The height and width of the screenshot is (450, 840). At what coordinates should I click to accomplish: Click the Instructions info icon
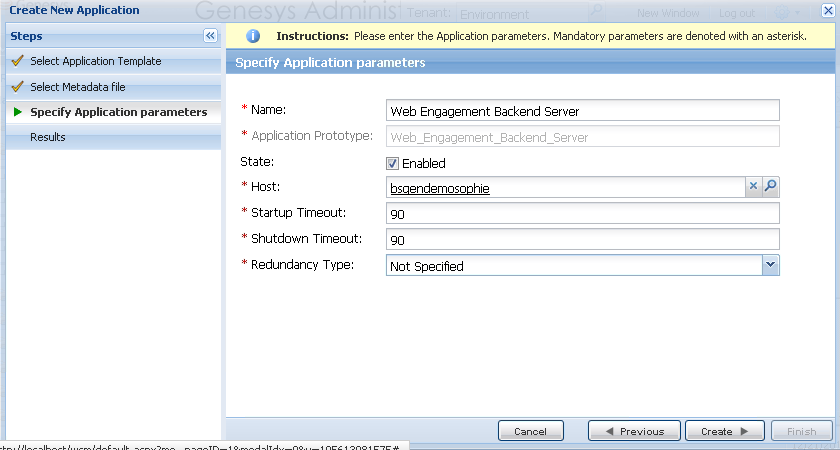(x=253, y=36)
